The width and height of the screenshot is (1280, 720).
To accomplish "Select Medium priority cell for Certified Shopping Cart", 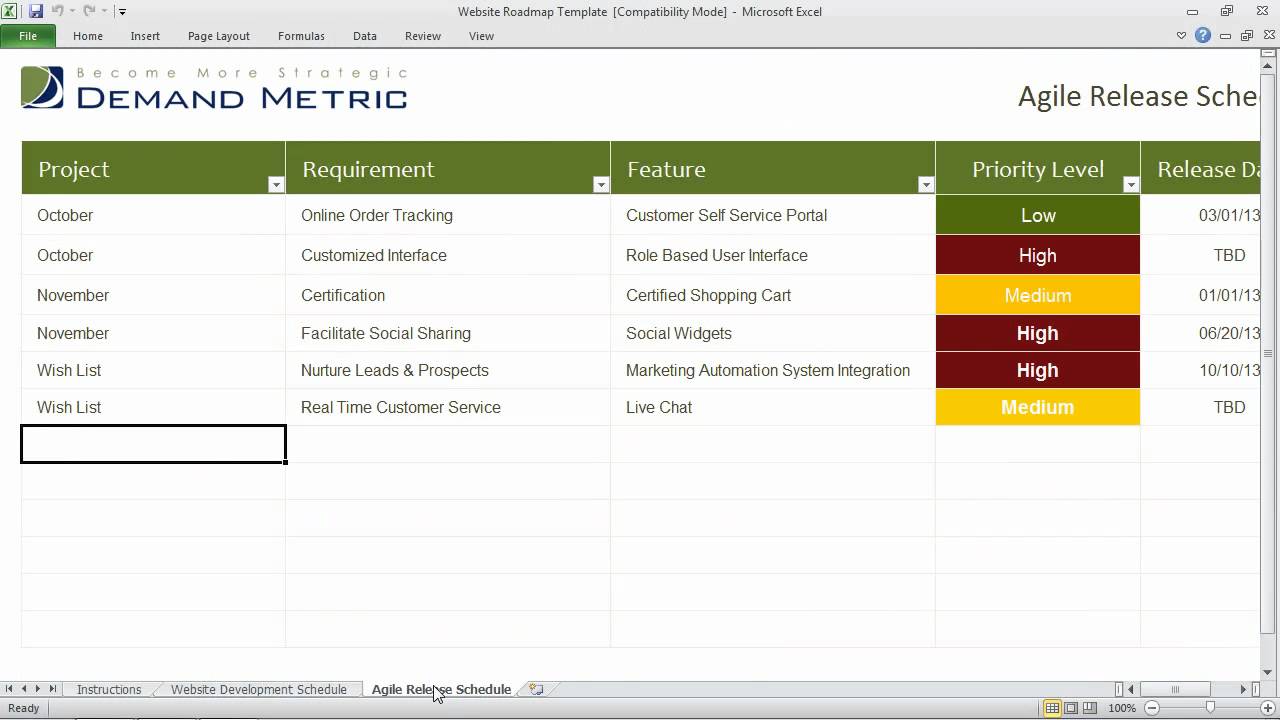I will 1038,295.
